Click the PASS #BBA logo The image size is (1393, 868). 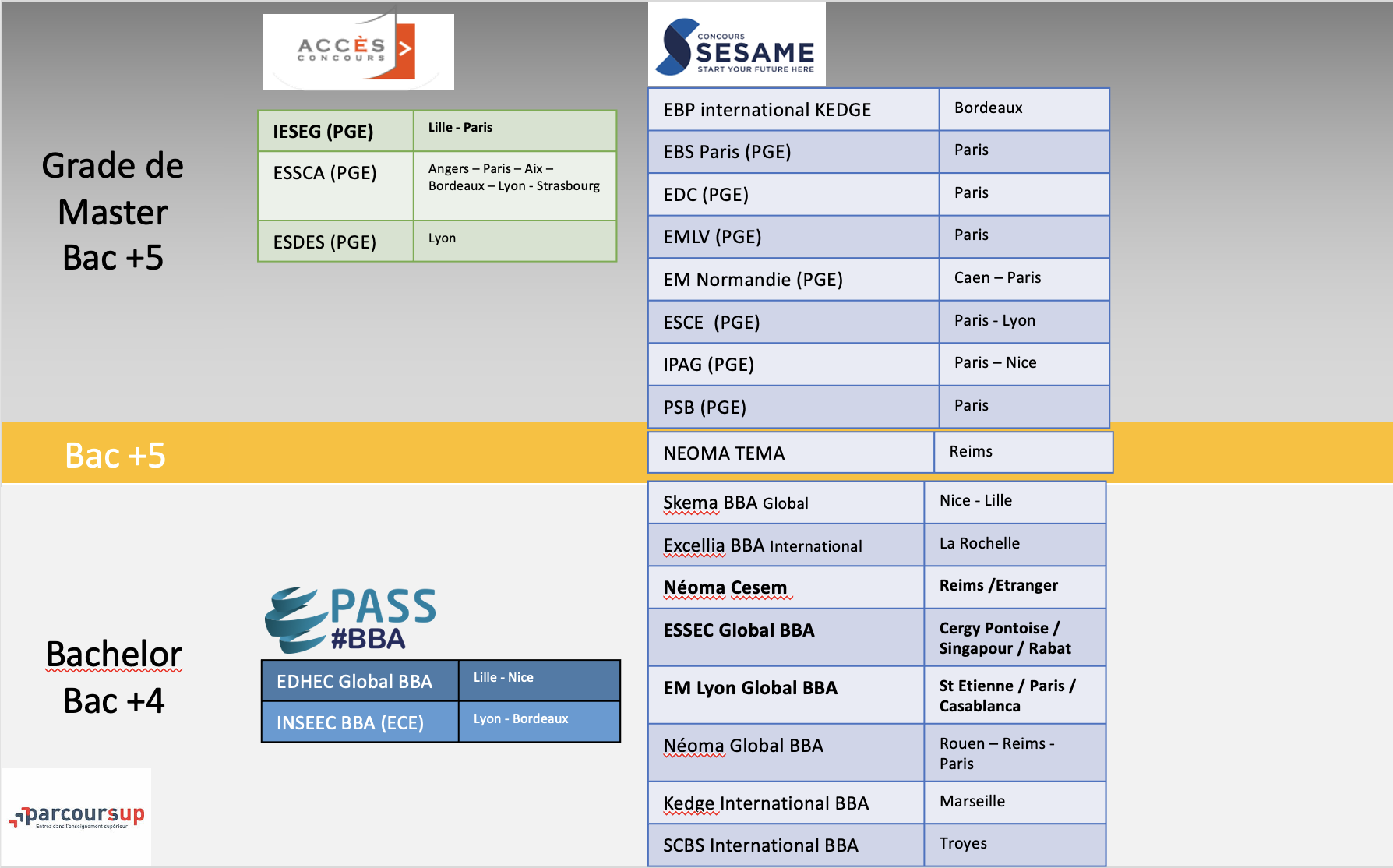351,619
